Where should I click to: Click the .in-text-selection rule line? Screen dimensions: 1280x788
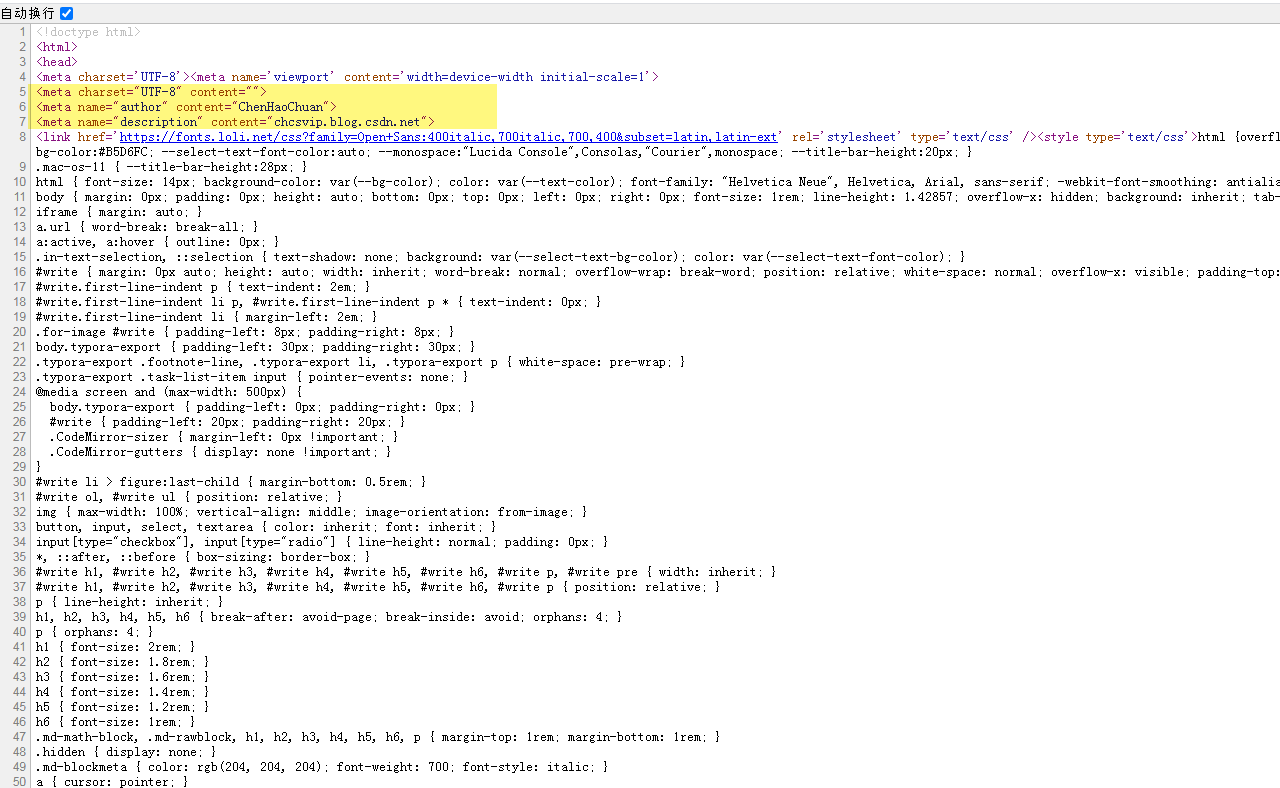pyautogui.click(x=501, y=257)
